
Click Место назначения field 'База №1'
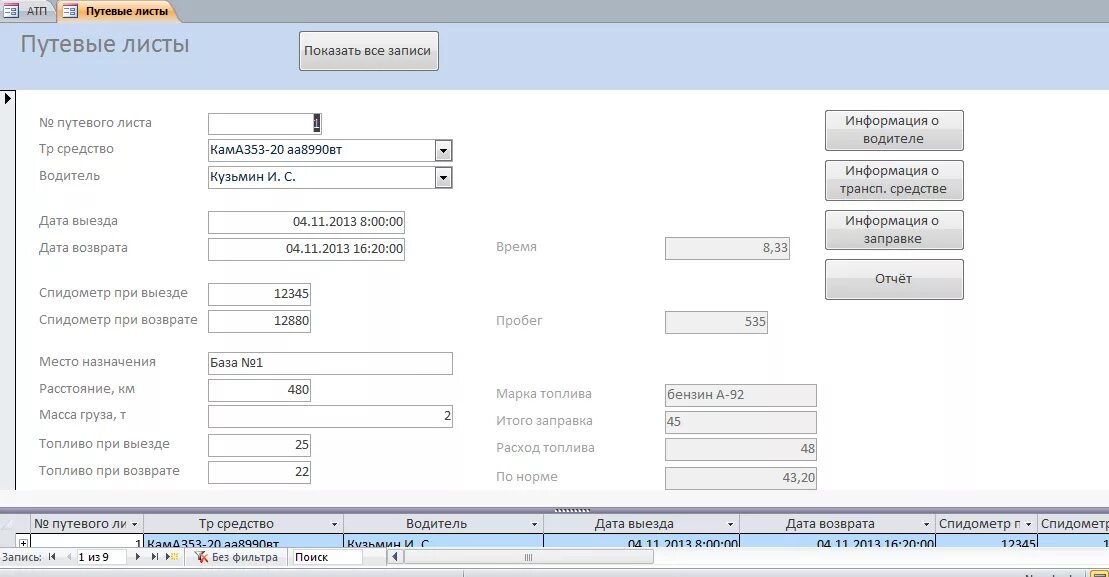[x=330, y=363]
